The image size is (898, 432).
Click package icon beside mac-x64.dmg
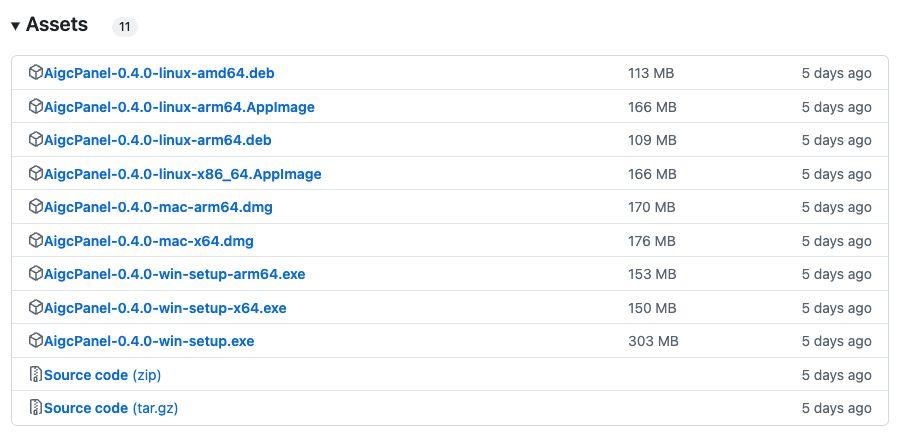(x=36, y=241)
